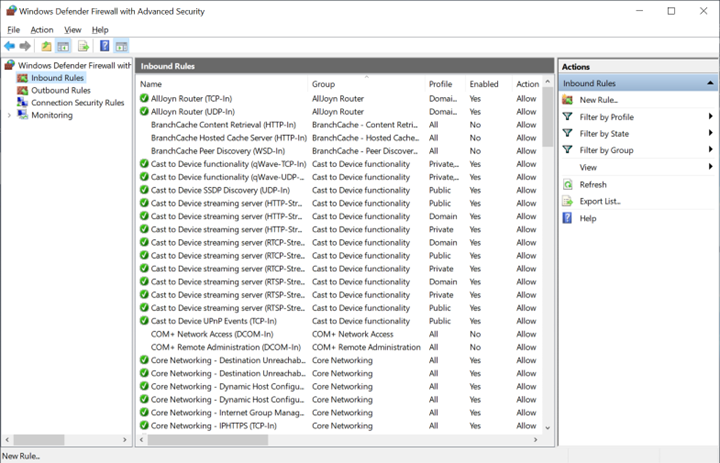The width and height of the screenshot is (720, 463).
Task: Sort rules by Action column header
Action: tap(527, 84)
